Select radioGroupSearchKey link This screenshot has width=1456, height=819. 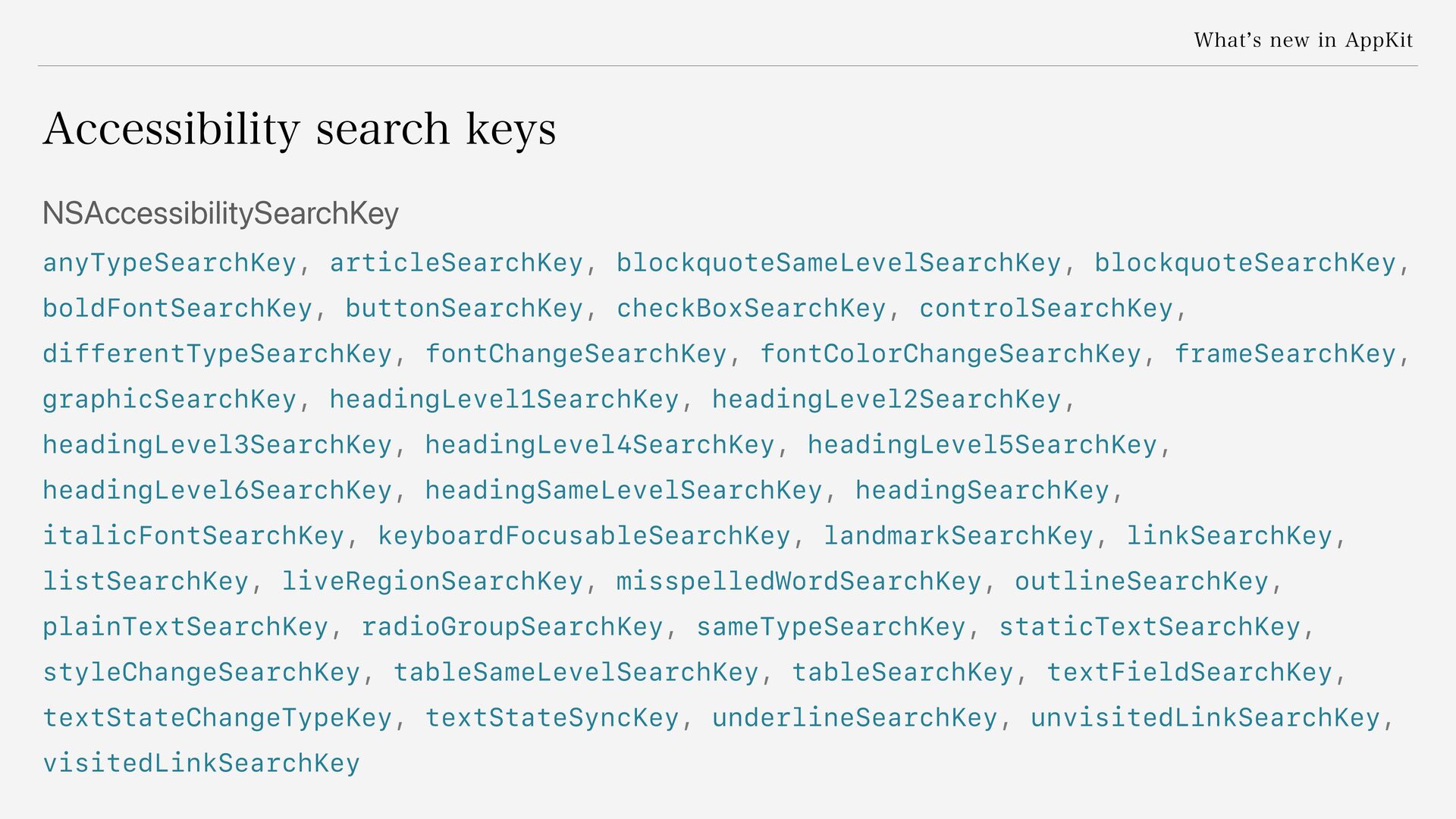tap(512, 627)
